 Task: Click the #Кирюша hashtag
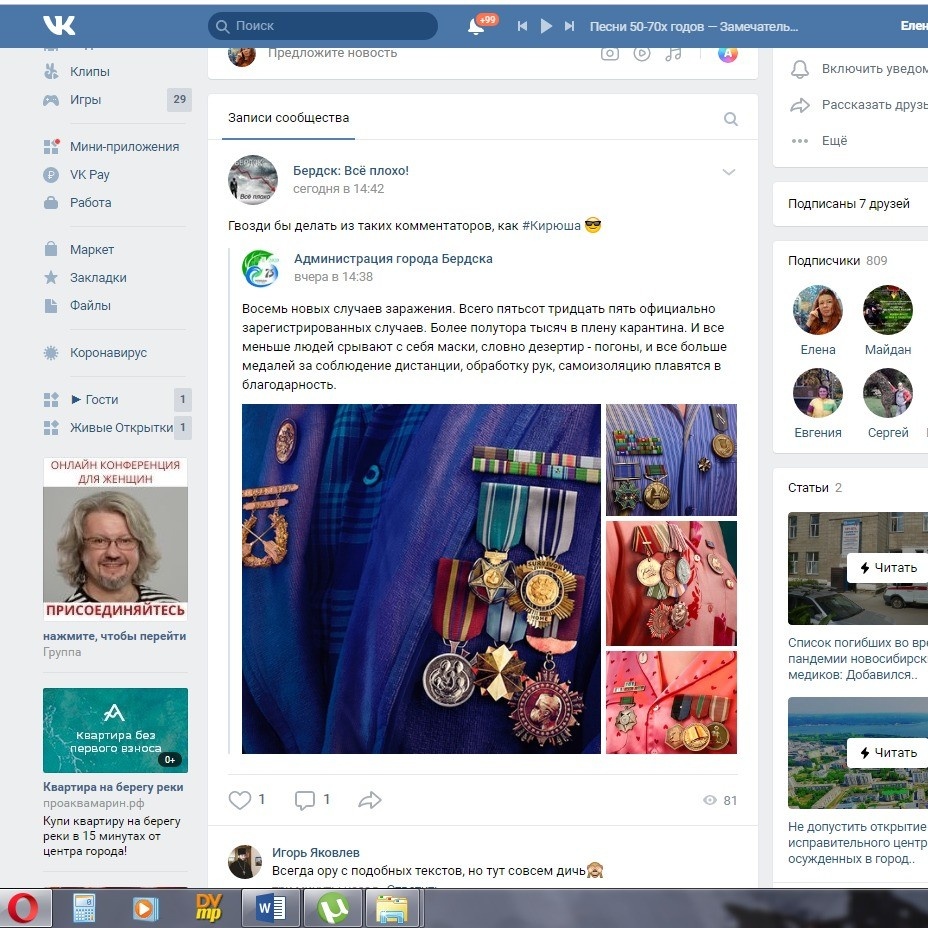551,225
